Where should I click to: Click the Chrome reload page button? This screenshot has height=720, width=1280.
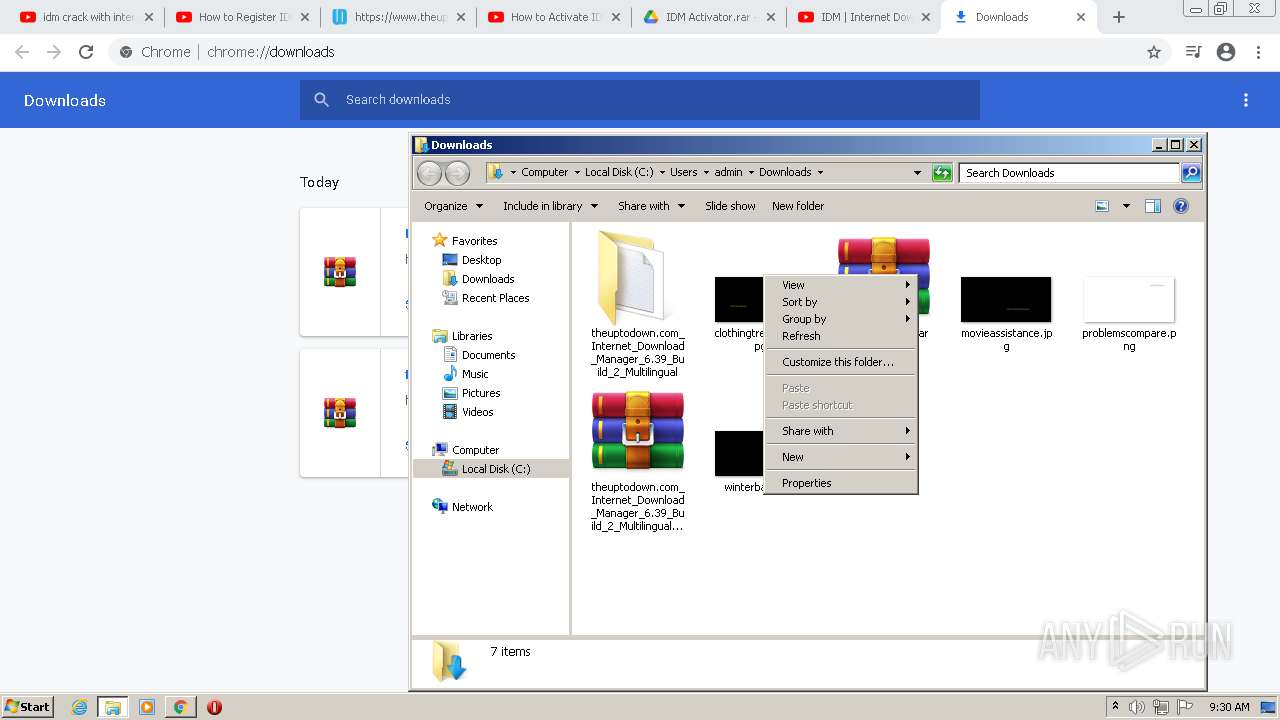coord(86,52)
